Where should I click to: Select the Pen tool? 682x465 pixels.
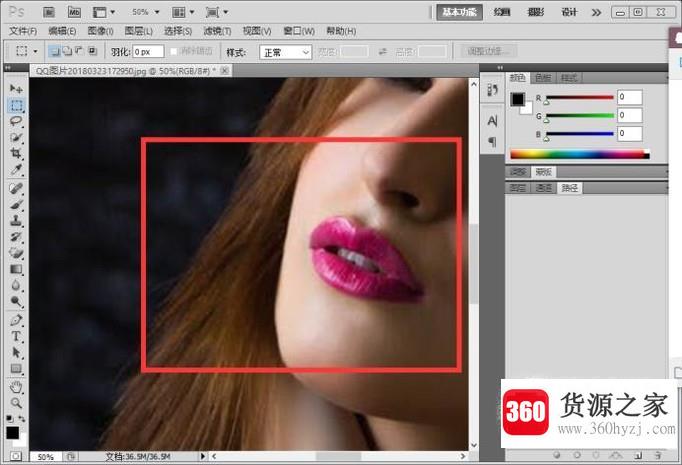pyautogui.click(x=16, y=320)
